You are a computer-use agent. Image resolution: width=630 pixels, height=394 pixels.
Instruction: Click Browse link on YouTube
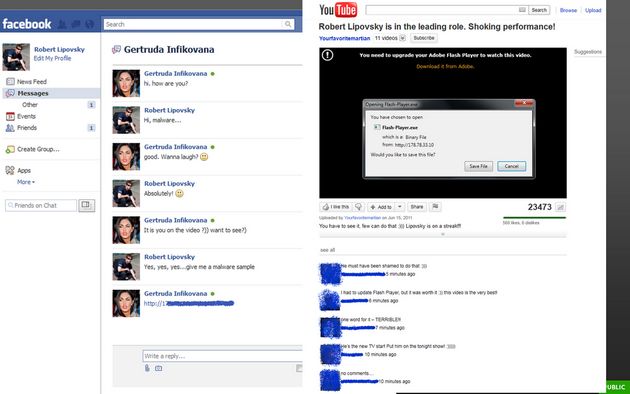(568, 10)
